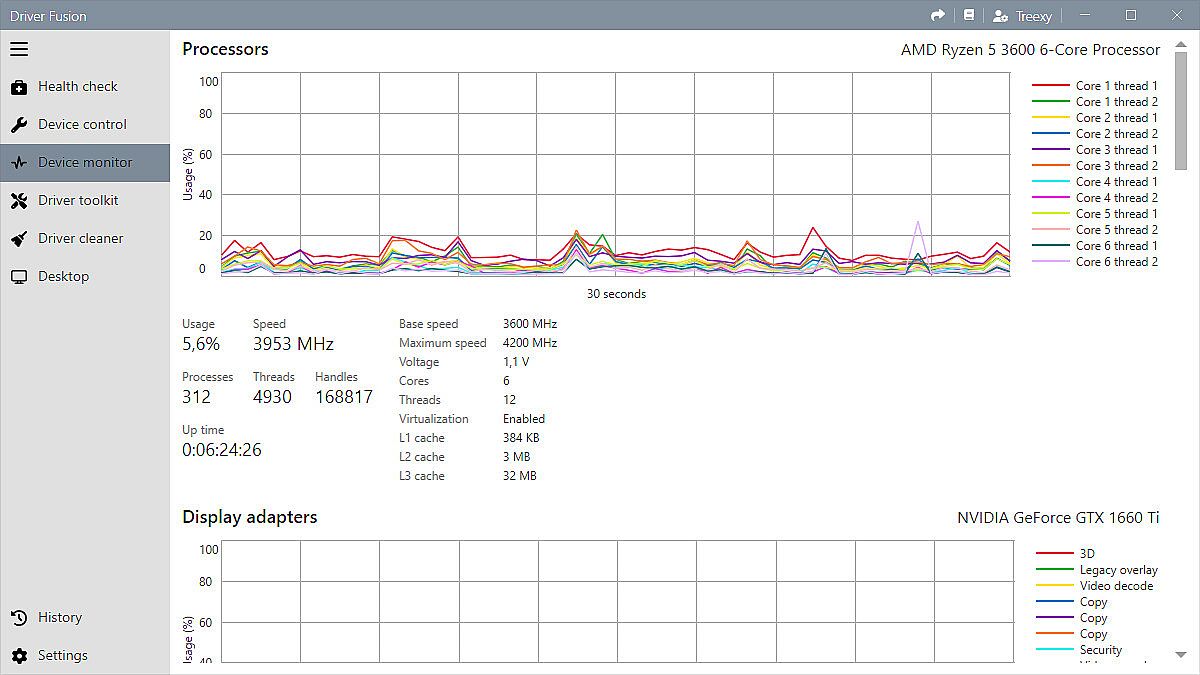Click the Legacy overlay legend entry
The height and width of the screenshot is (675, 1200).
[x=1097, y=570]
